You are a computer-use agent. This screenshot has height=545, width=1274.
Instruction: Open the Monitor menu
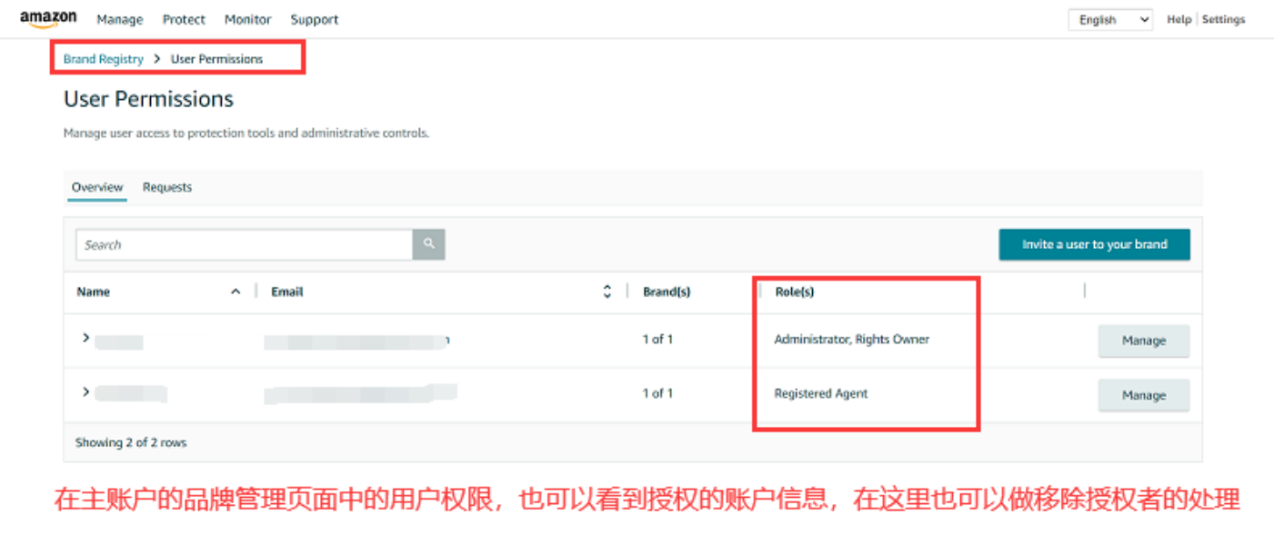click(248, 20)
